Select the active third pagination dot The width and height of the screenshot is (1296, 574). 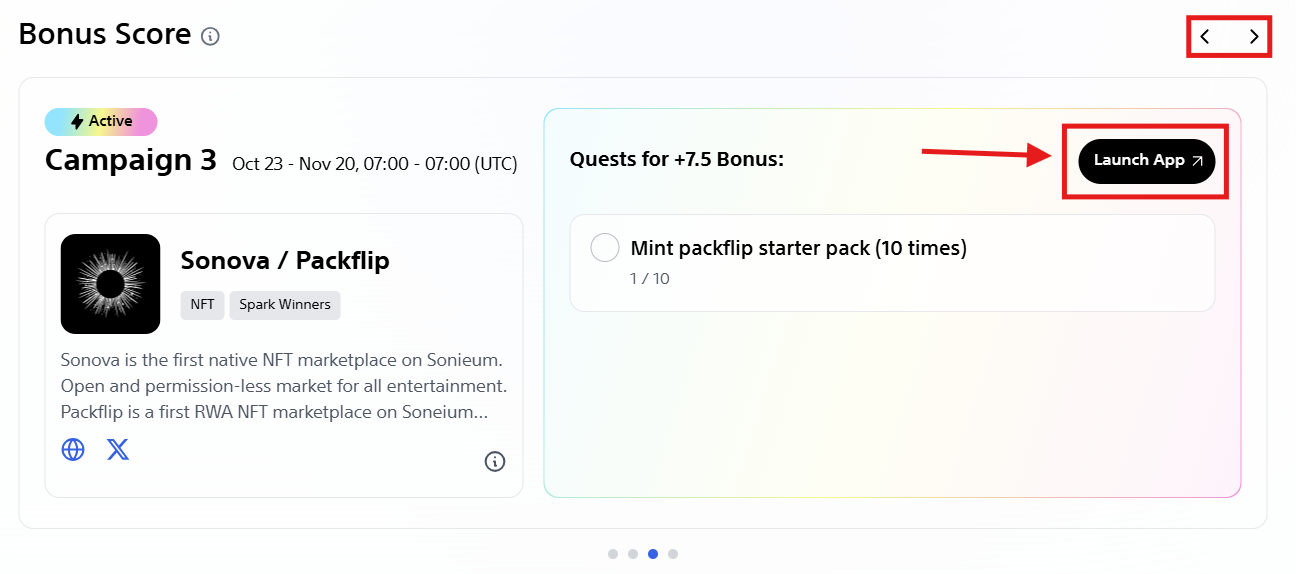[653, 553]
